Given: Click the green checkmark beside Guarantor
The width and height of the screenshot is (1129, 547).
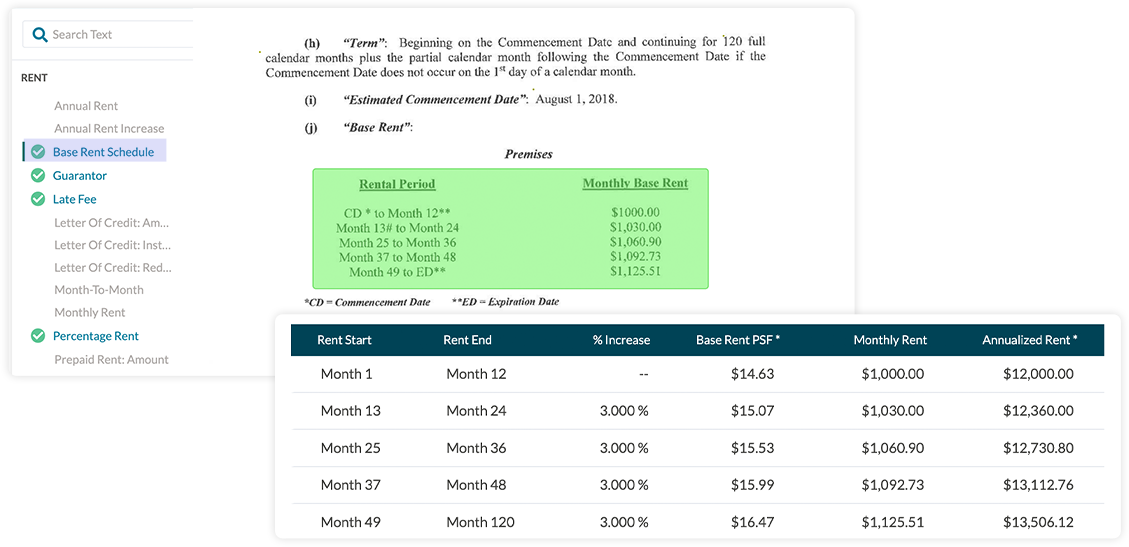Looking at the screenshot, I should click(38, 176).
